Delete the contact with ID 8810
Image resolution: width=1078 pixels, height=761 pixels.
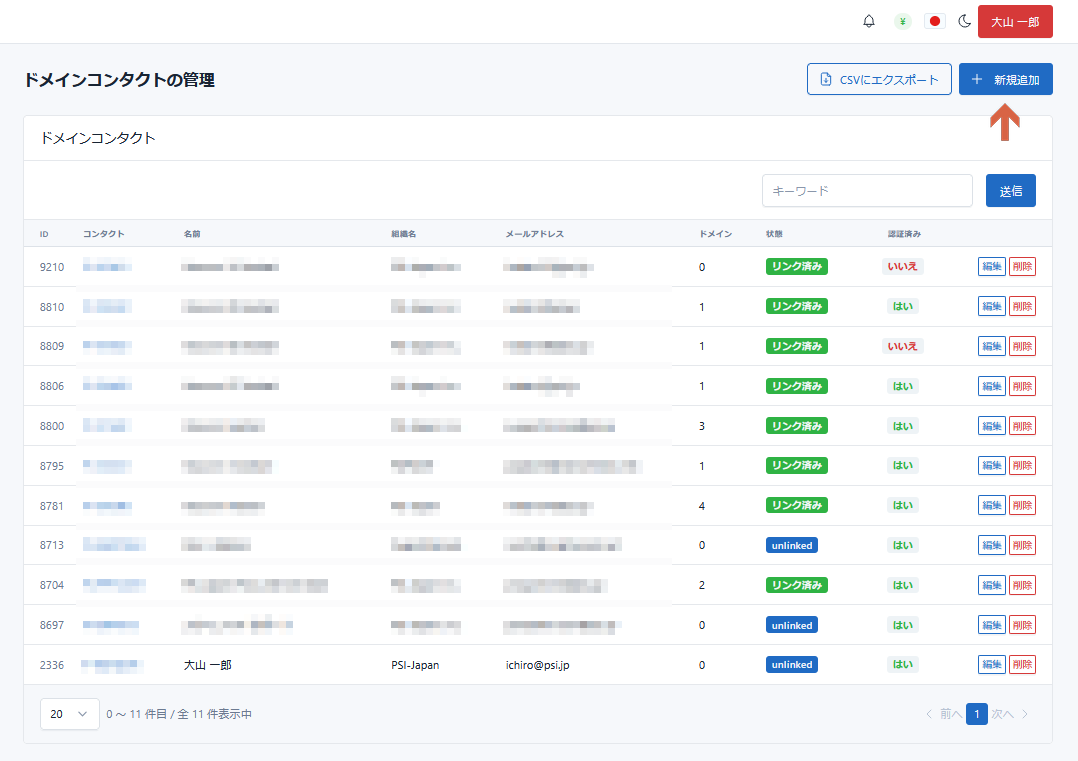[1022, 306]
